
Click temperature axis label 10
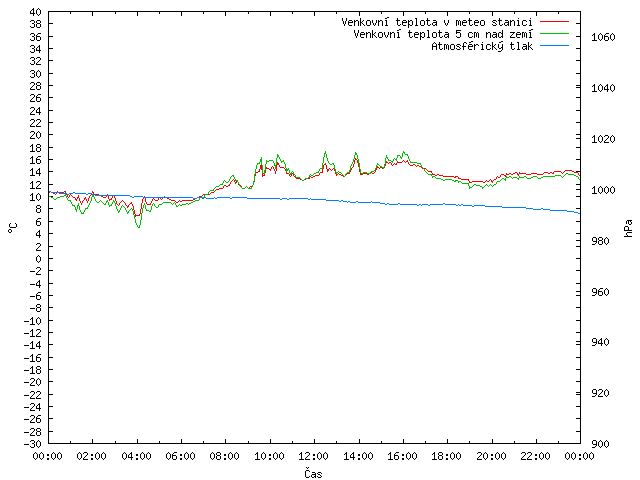coord(36,197)
